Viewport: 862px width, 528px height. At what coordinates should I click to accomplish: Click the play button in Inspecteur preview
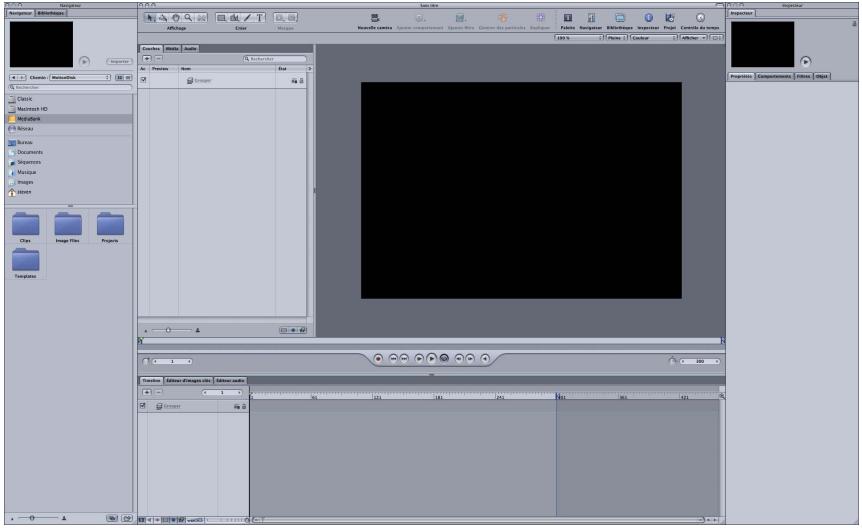coord(805,61)
